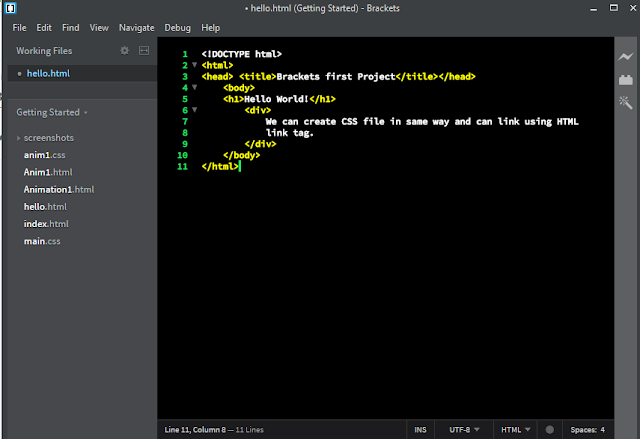
Task: Click the Hello World! heading text
Action: coord(276,99)
